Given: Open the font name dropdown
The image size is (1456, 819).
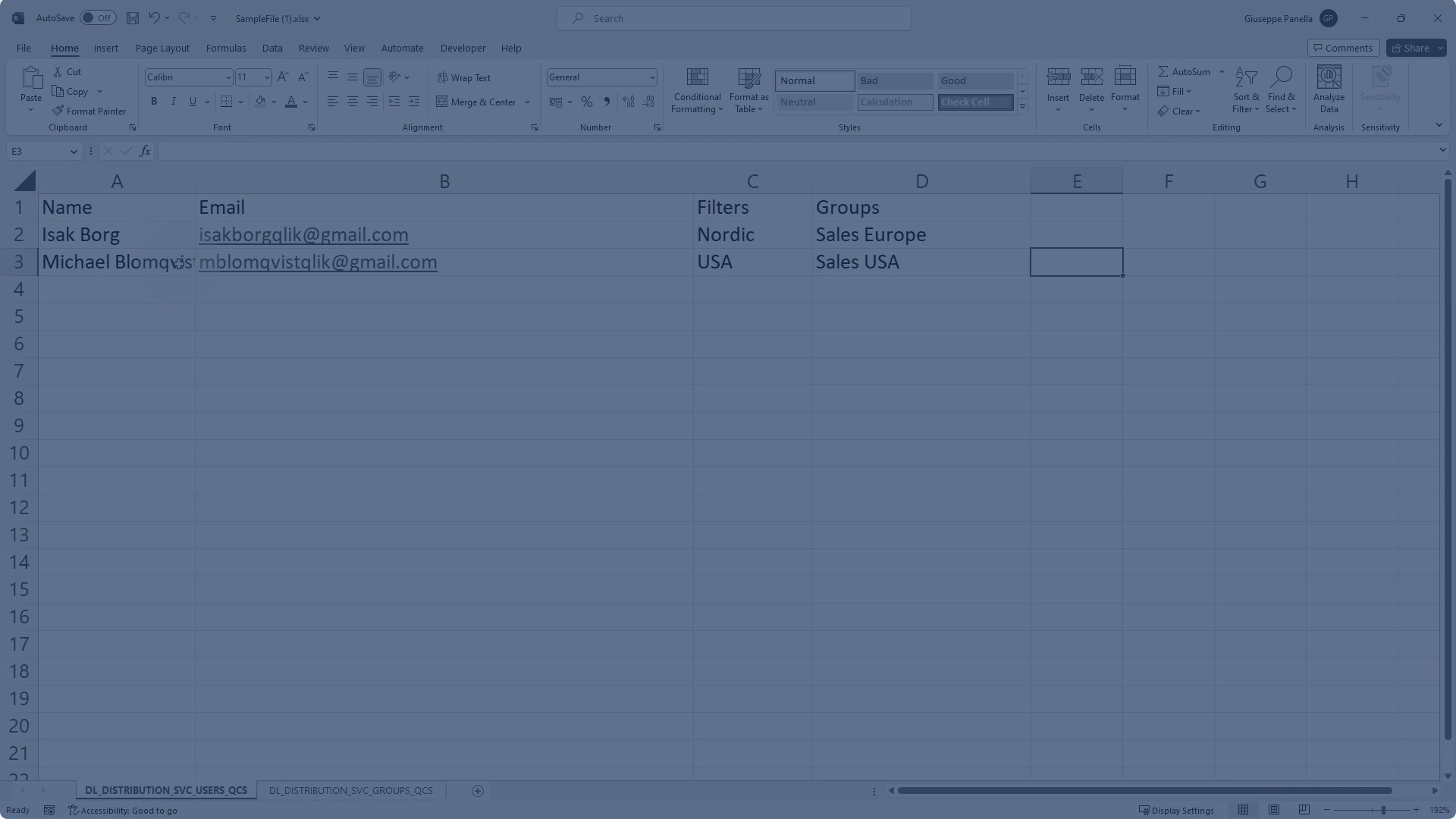Looking at the screenshot, I should tap(227, 77).
